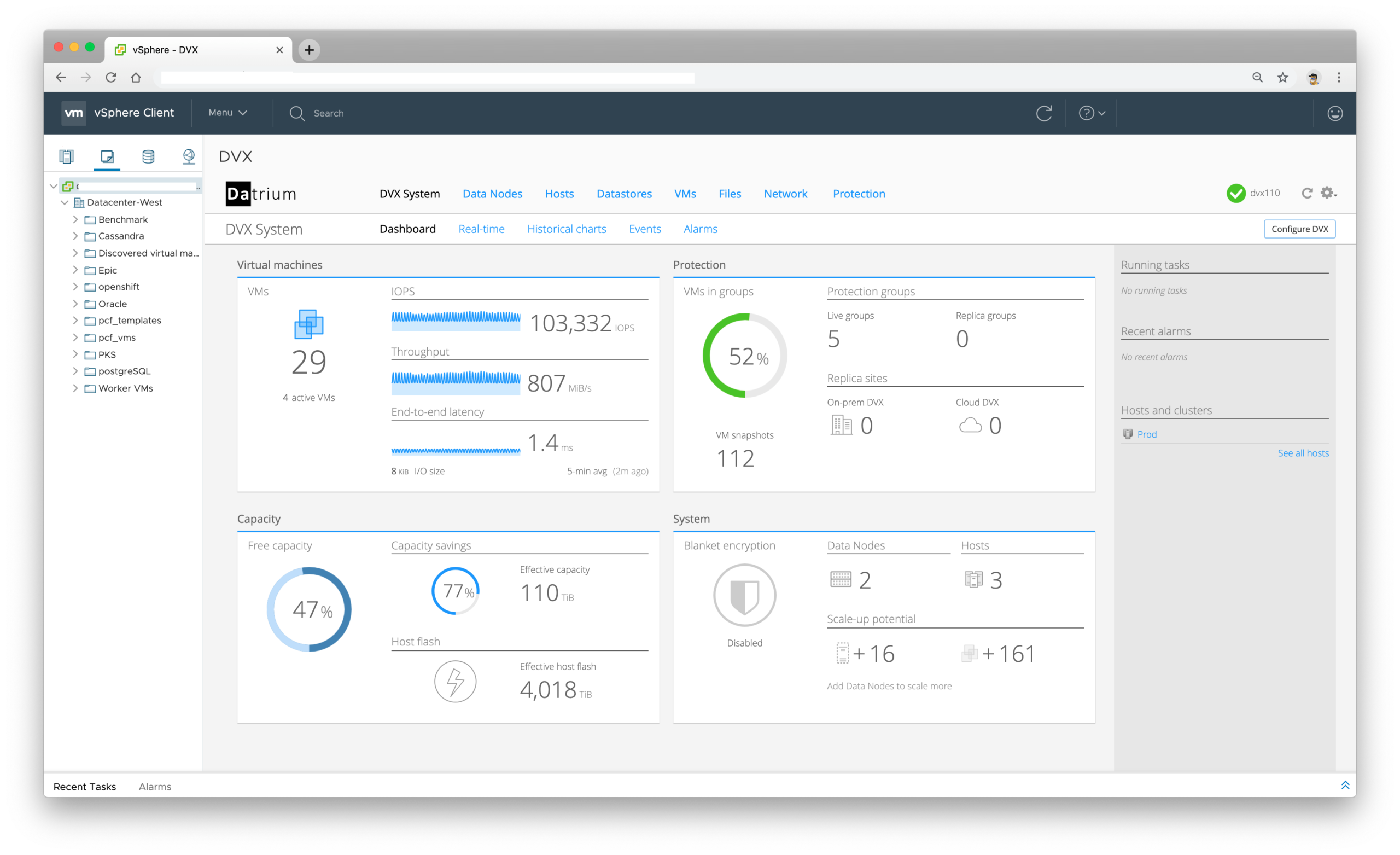Expand the Recent Tasks panel chevron

tap(1345, 785)
